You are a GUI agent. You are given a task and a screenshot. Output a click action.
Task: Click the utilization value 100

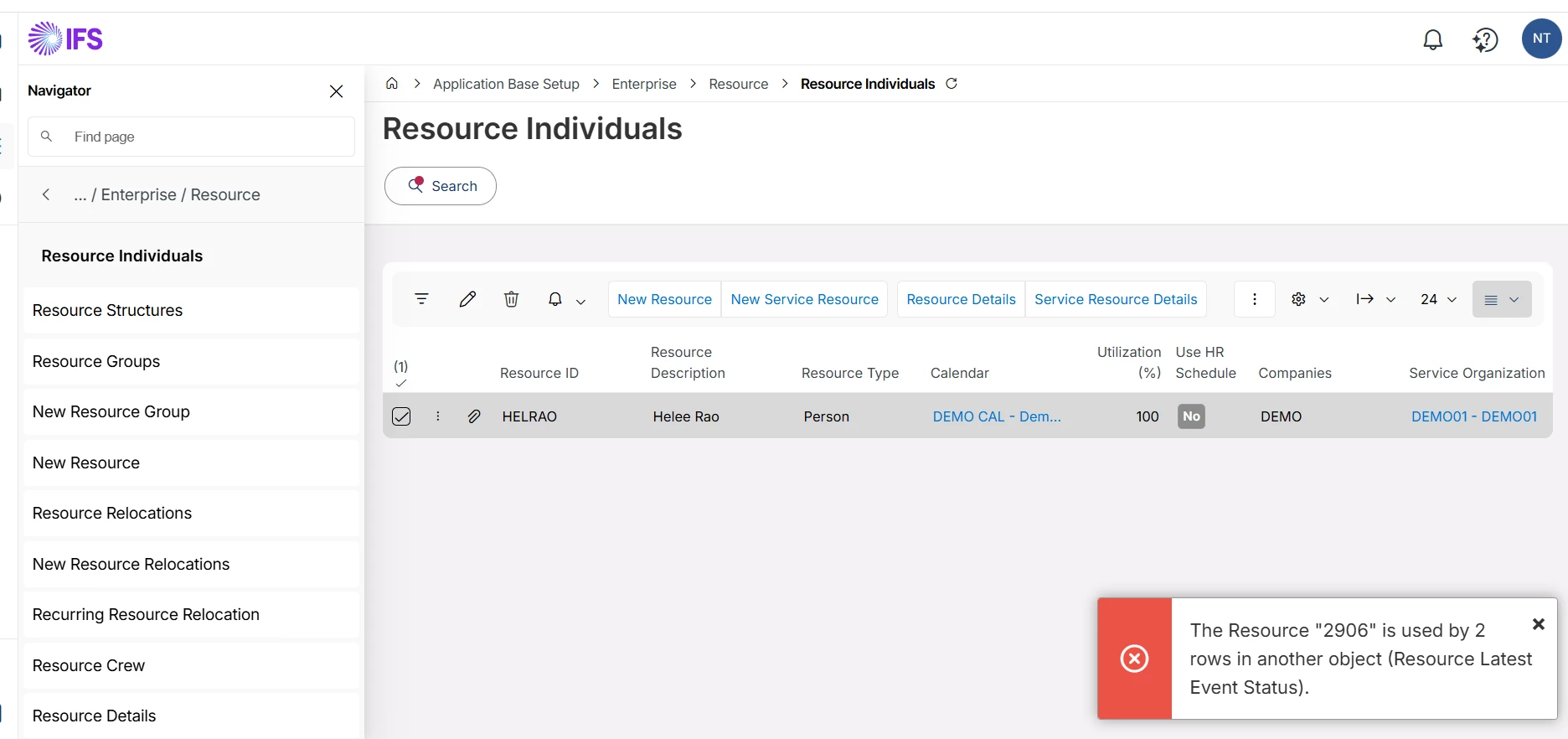pyautogui.click(x=1148, y=416)
